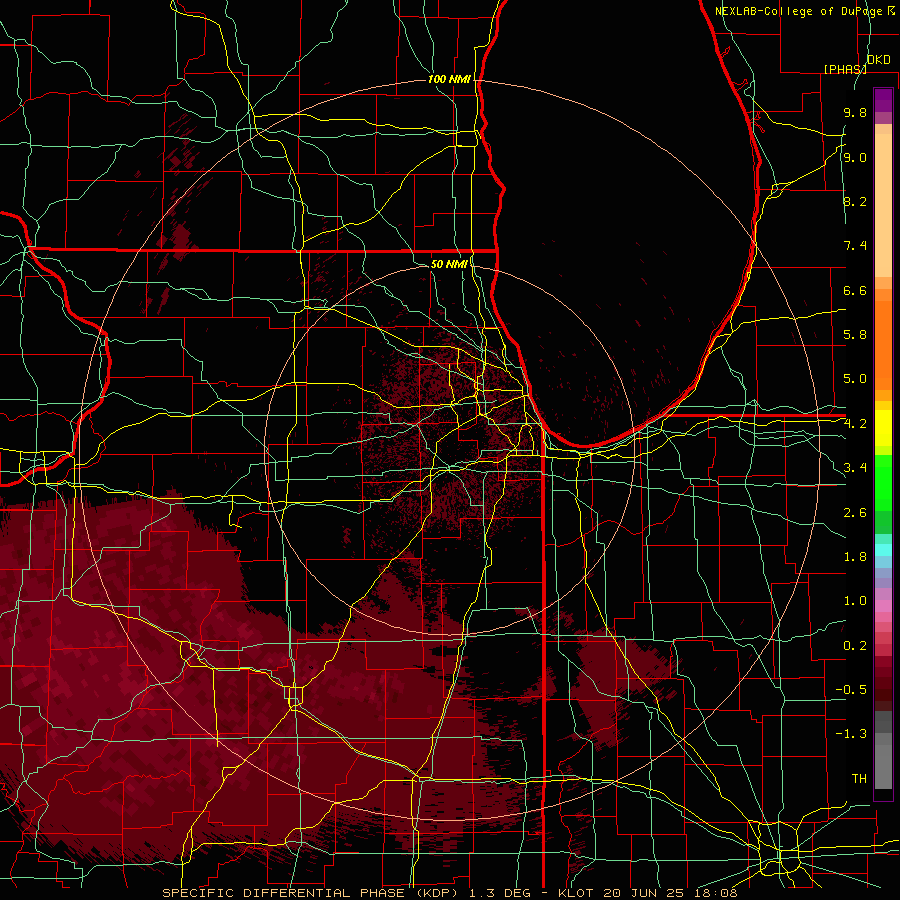Viewport: 900px width, 900px height.
Task: Click the "100 NMI" range ring label
Action: click(x=449, y=79)
